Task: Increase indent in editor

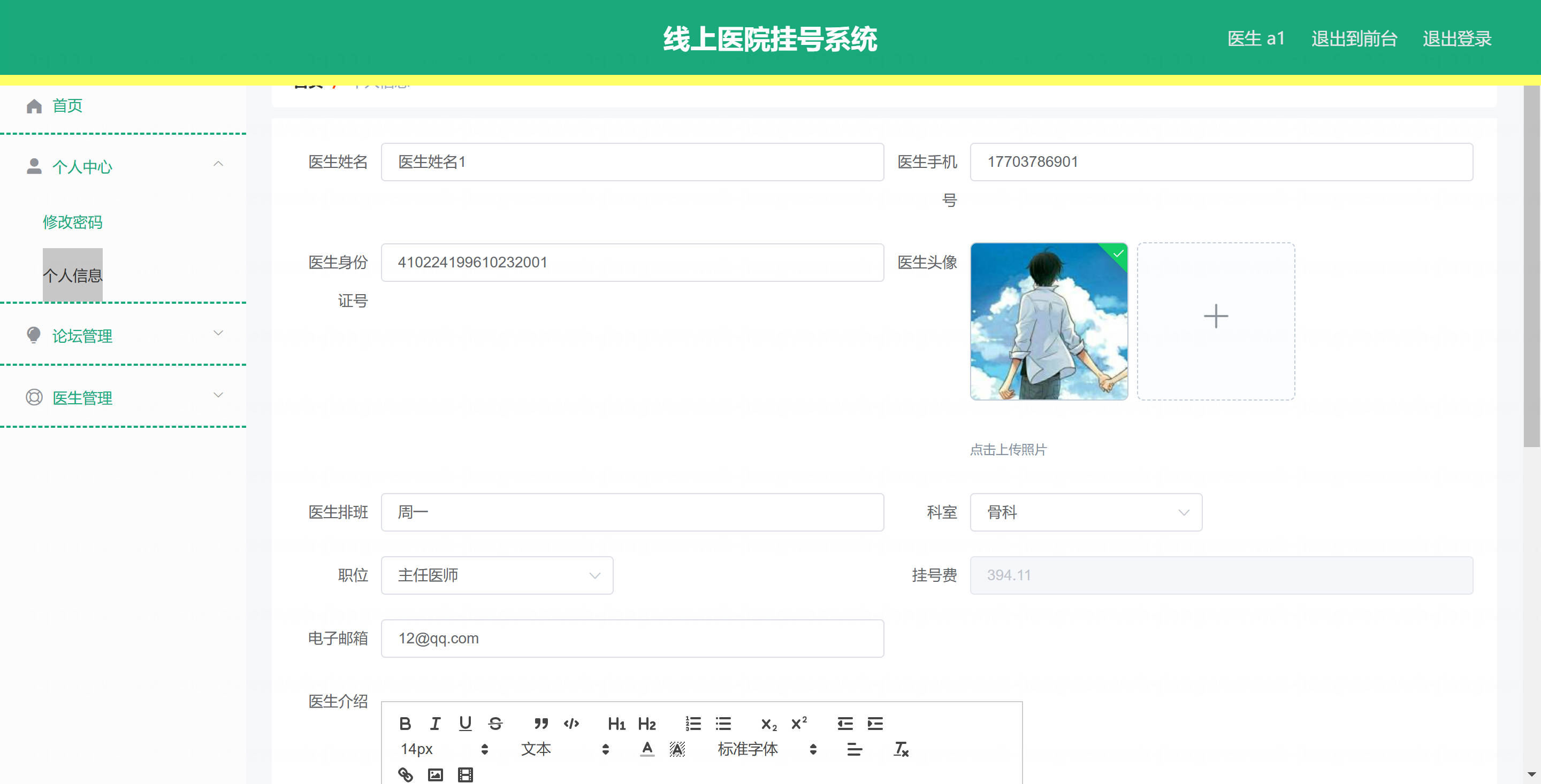Action: click(x=875, y=724)
